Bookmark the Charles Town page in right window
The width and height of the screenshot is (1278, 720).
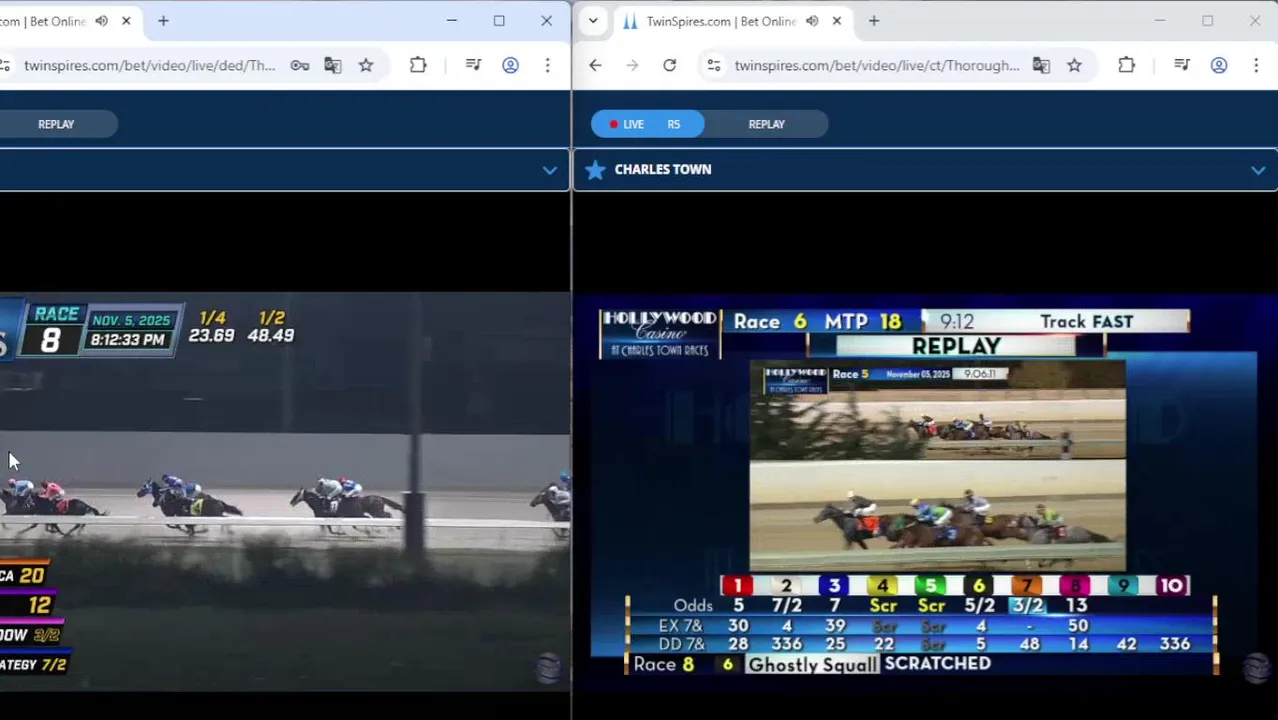coord(1074,65)
